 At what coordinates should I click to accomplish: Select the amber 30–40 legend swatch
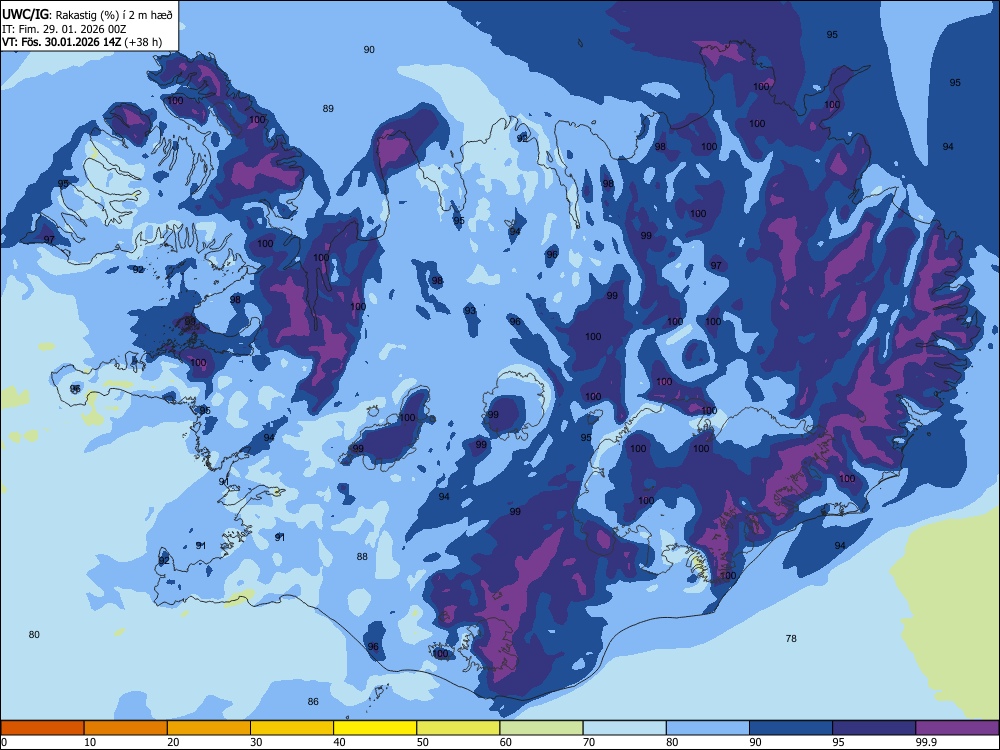tap(292, 728)
